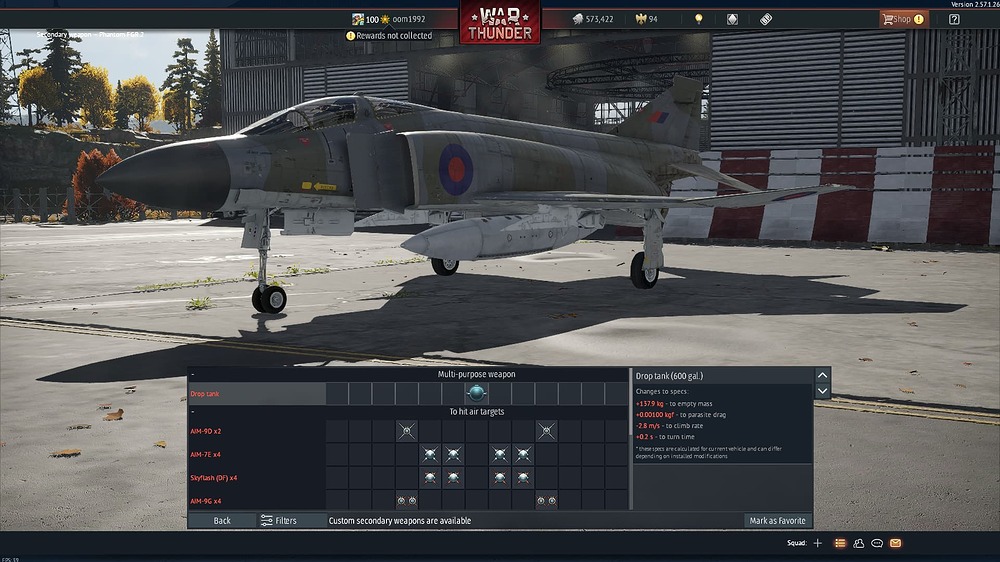This screenshot has height=562, width=1000.
Task: Select the Drop tank preset row
Action: pyautogui.click(x=408, y=394)
